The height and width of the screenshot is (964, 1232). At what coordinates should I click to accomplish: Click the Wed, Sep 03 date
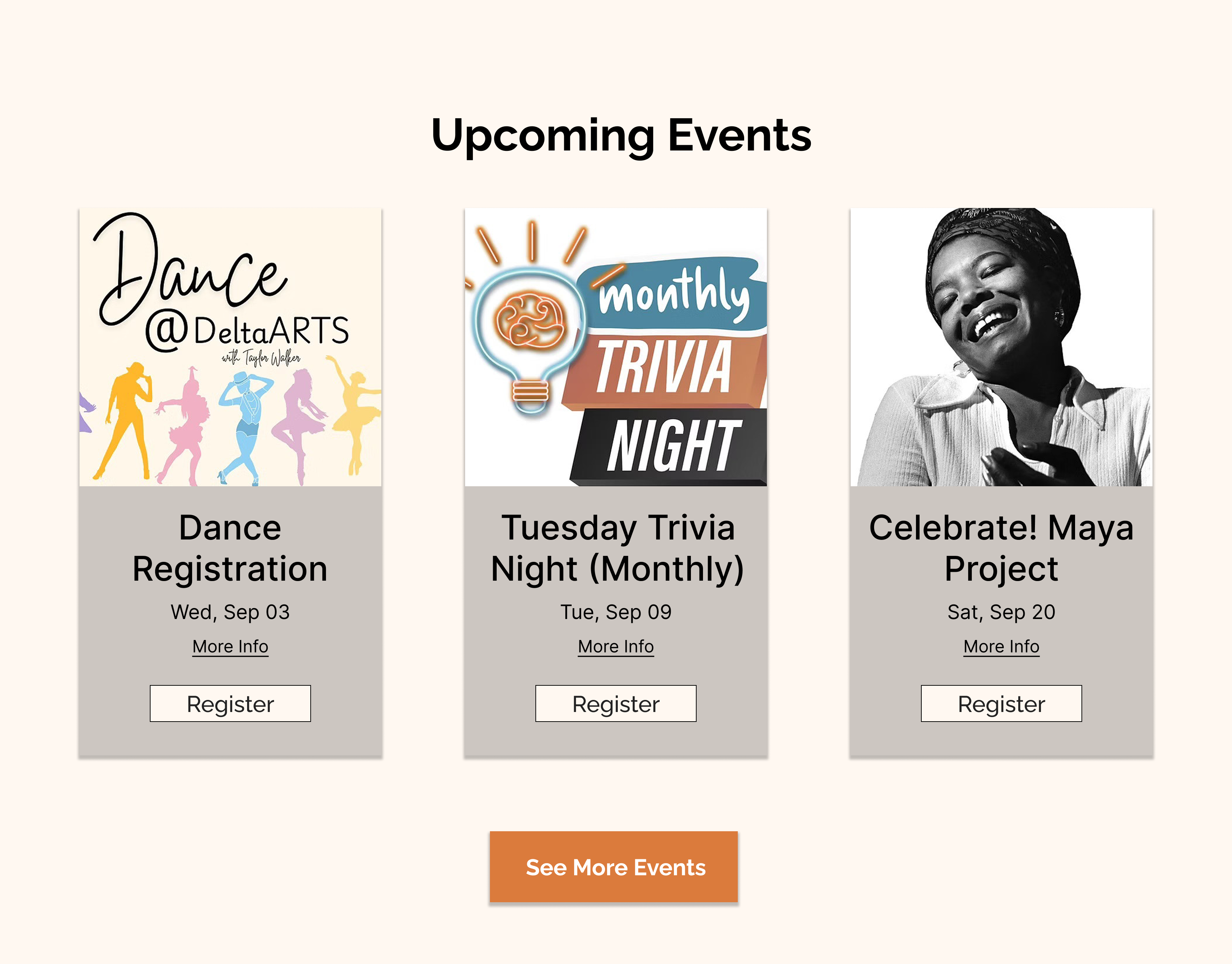tap(230, 612)
